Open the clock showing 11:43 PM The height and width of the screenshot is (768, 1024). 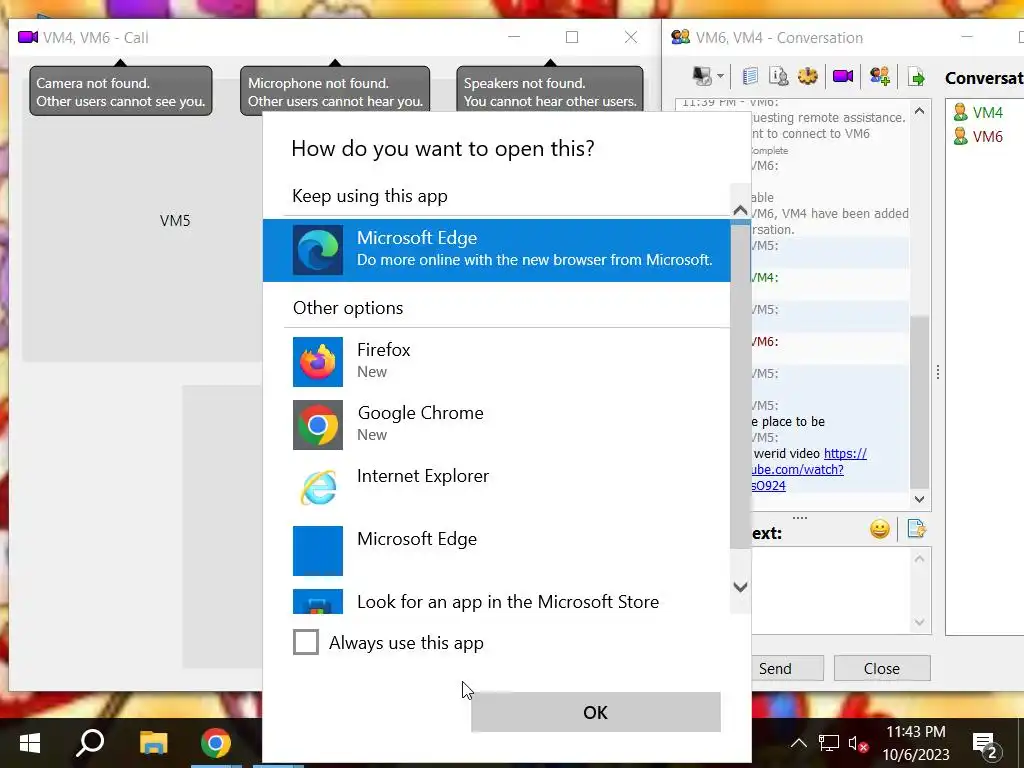coord(916,743)
